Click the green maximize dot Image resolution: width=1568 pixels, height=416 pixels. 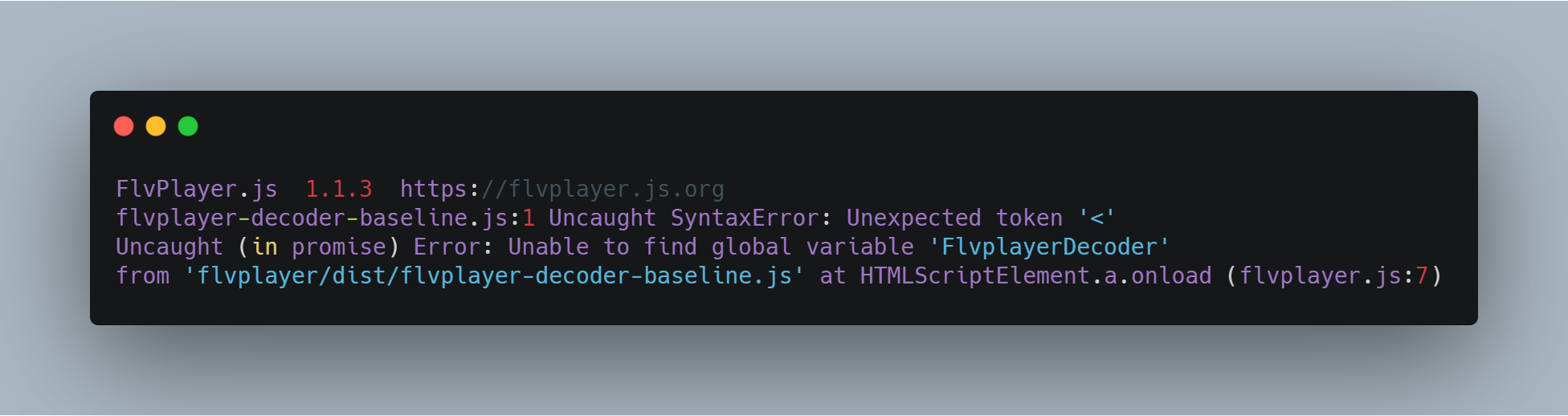(x=188, y=126)
